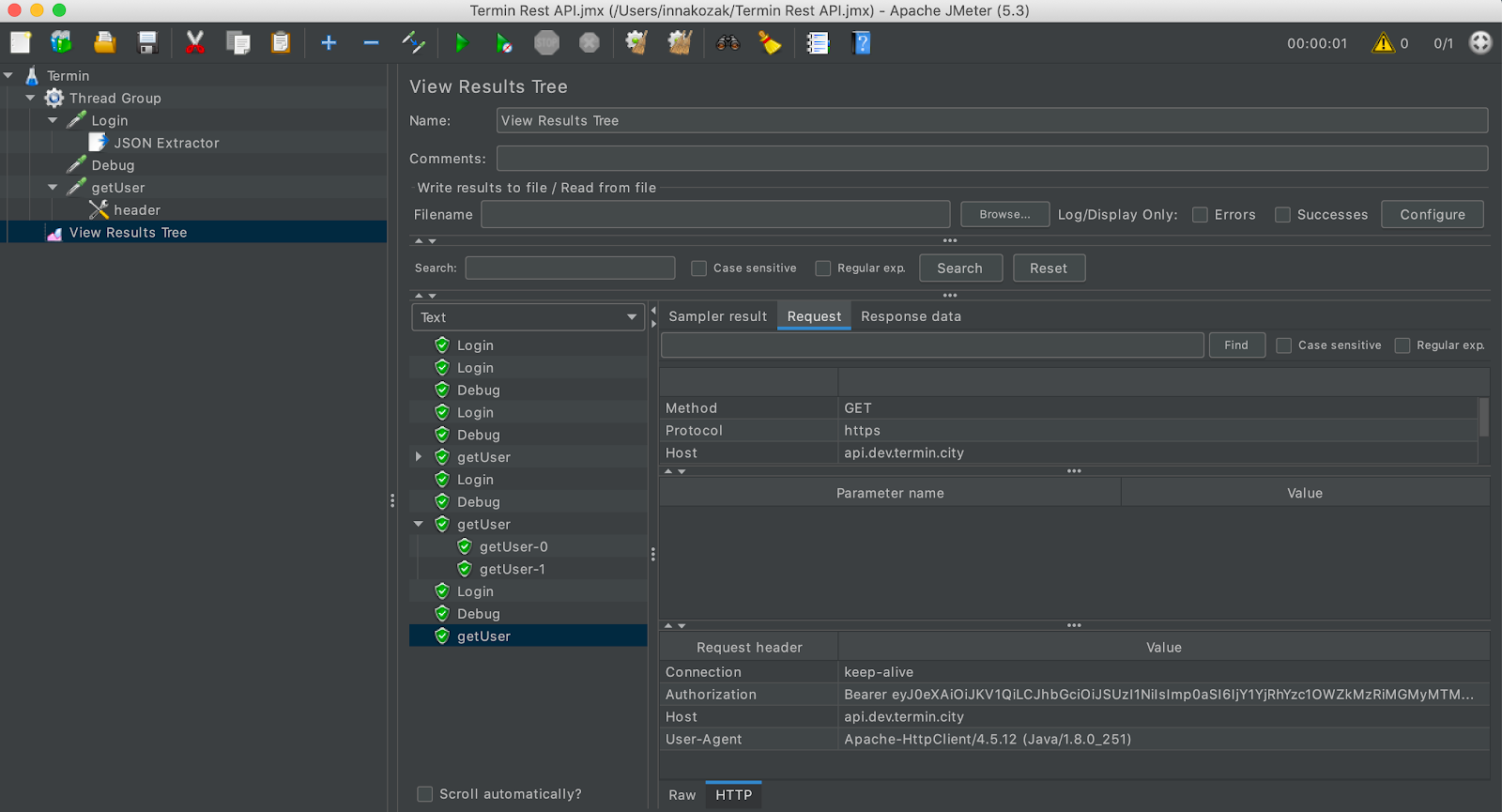Select the getUser-0 result row
Viewport: 1502px width, 812px height.
(513, 546)
